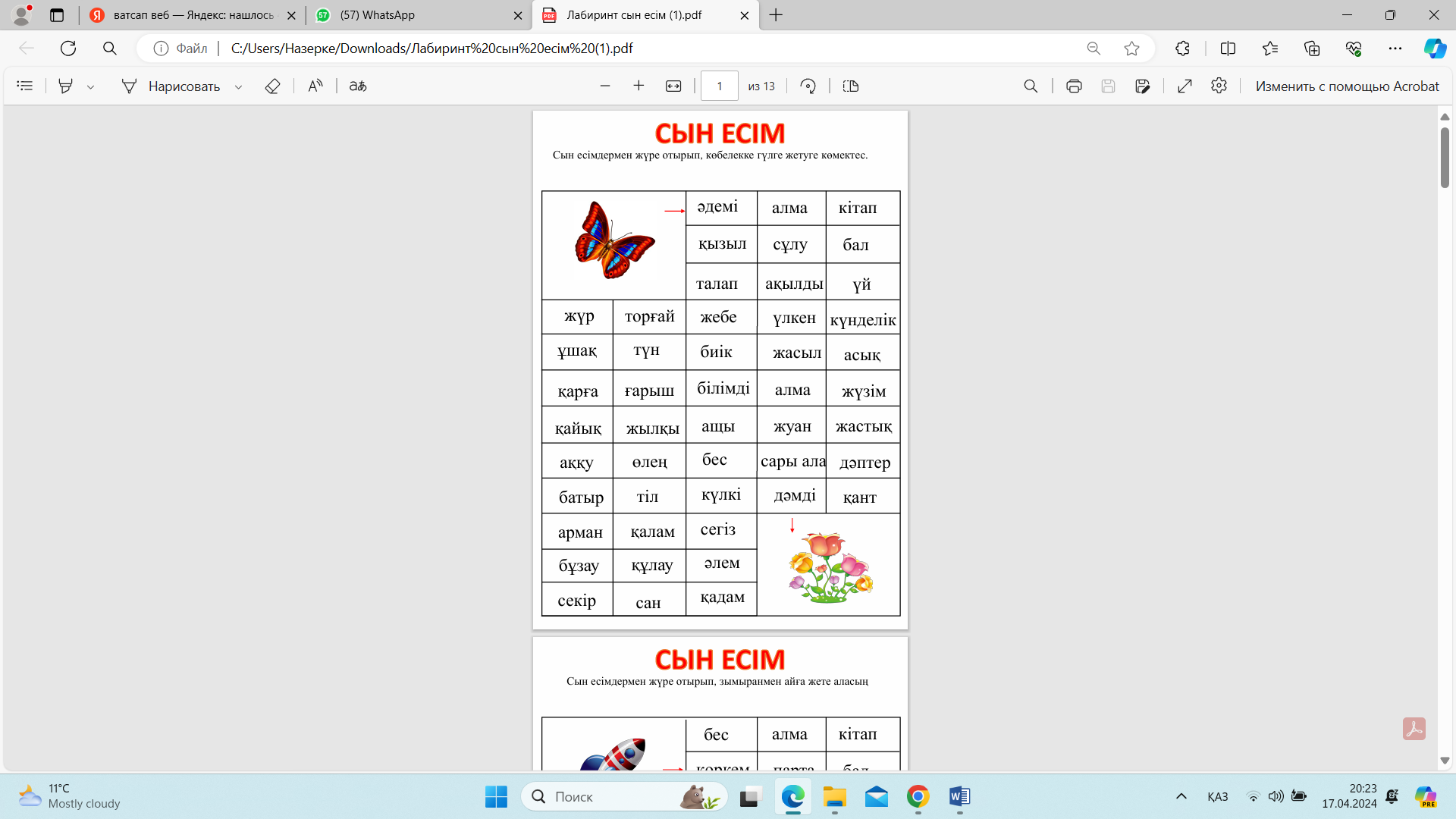Save the PDF file
Image resolution: width=1456 pixels, height=819 pixels.
click(1108, 86)
